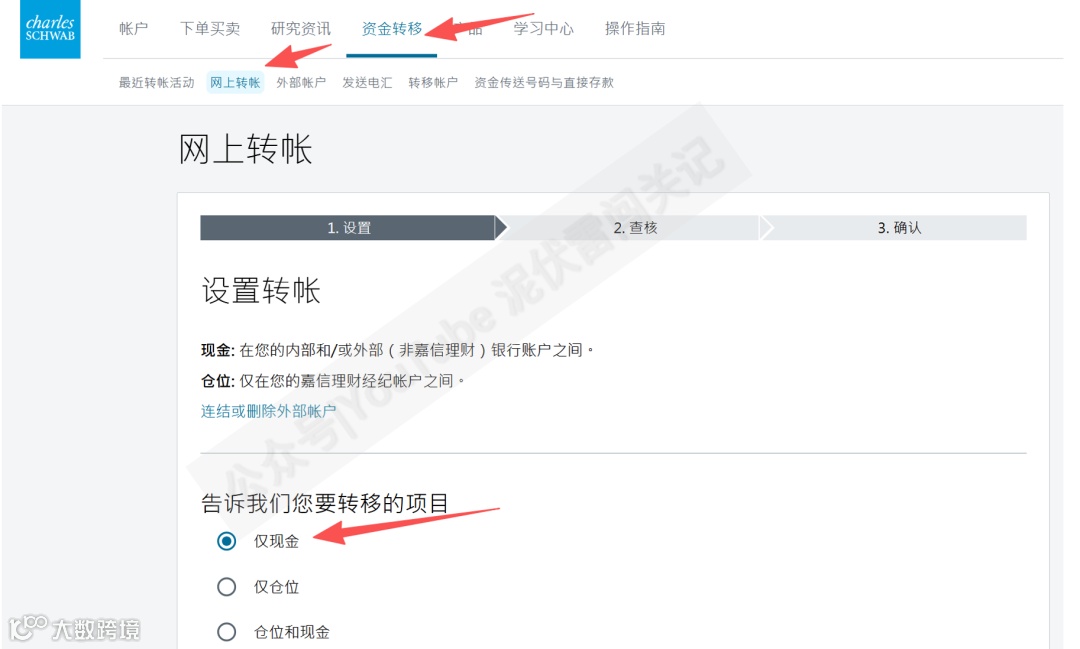Select the 仓位和现金 radio button
Viewport: 1080px width, 649px height.
click(227, 632)
